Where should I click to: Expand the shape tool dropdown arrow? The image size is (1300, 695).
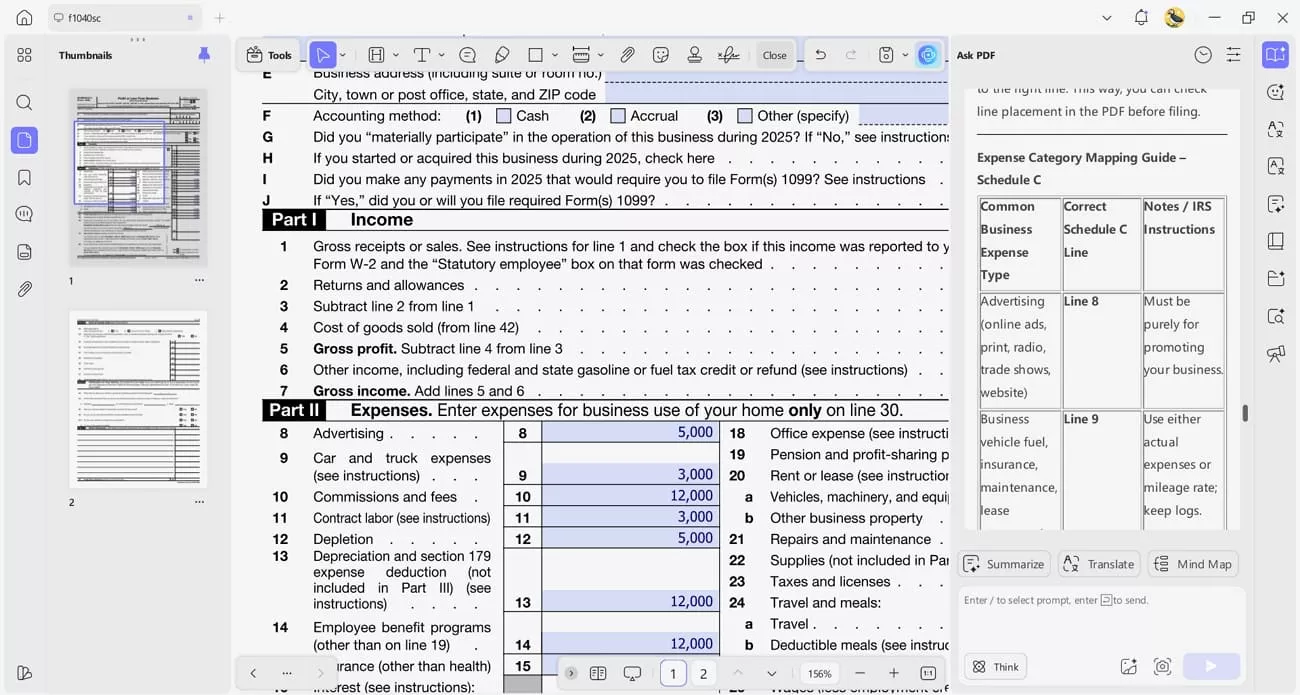coord(554,55)
